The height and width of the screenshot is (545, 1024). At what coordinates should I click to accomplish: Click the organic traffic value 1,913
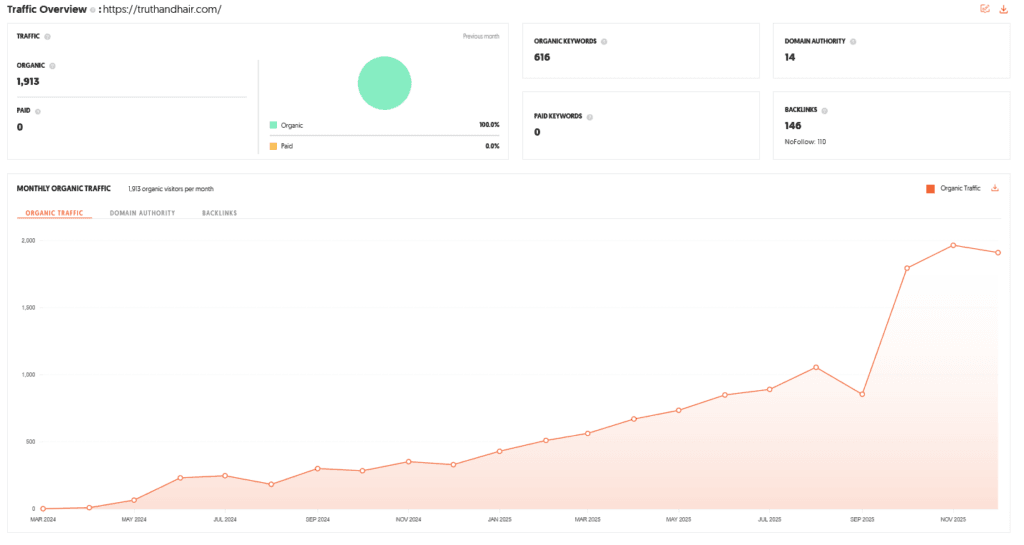pyautogui.click(x=28, y=82)
